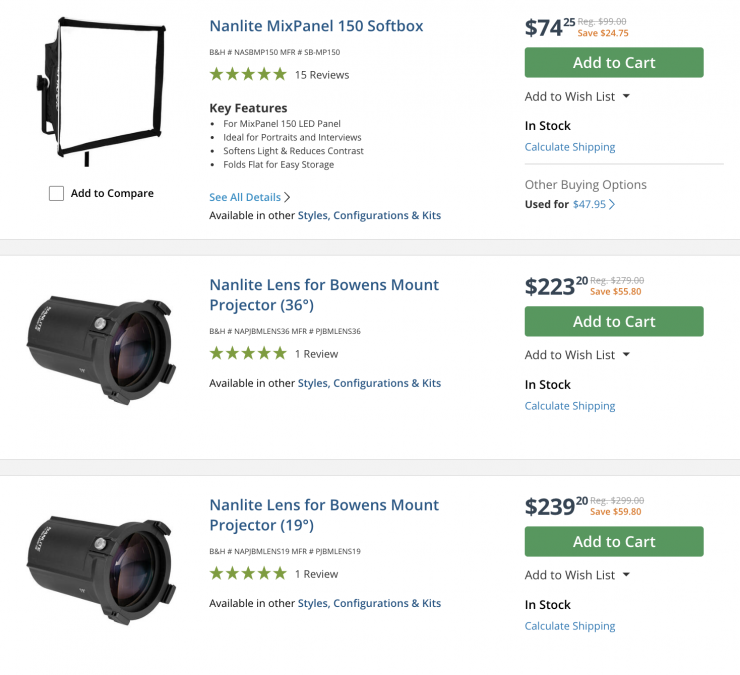The height and width of the screenshot is (675, 740).
Task: Add the 36° projector lens to cart
Action: tap(614, 322)
